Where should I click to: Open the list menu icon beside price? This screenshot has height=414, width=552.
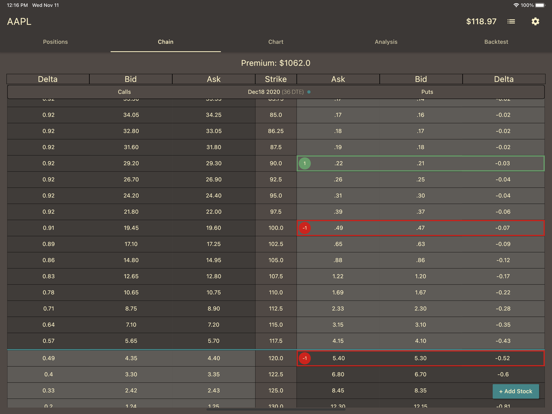[511, 21]
